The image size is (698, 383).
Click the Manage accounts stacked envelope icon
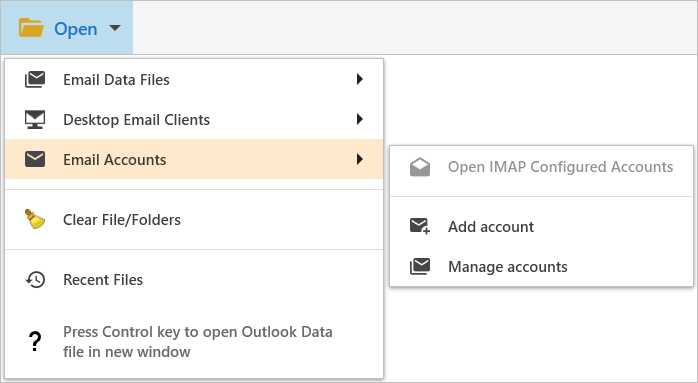point(420,266)
